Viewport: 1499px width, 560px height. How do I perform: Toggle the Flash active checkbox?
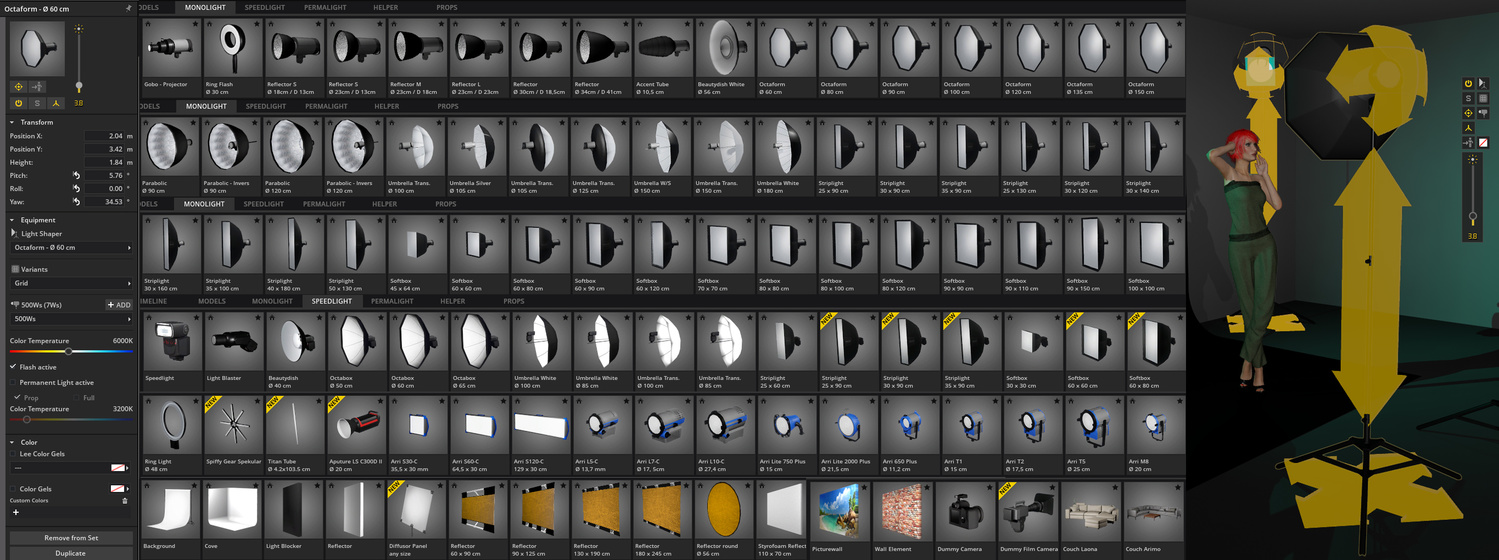pyautogui.click(x=14, y=367)
